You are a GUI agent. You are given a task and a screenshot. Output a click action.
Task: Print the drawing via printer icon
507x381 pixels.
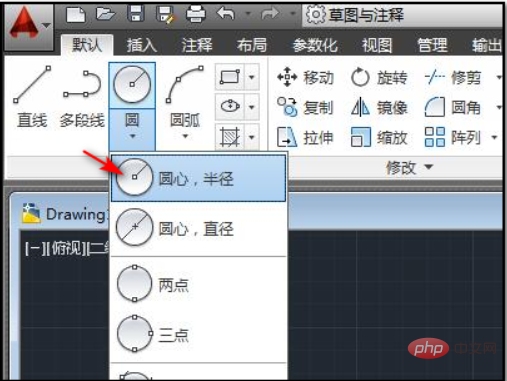click(x=196, y=15)
